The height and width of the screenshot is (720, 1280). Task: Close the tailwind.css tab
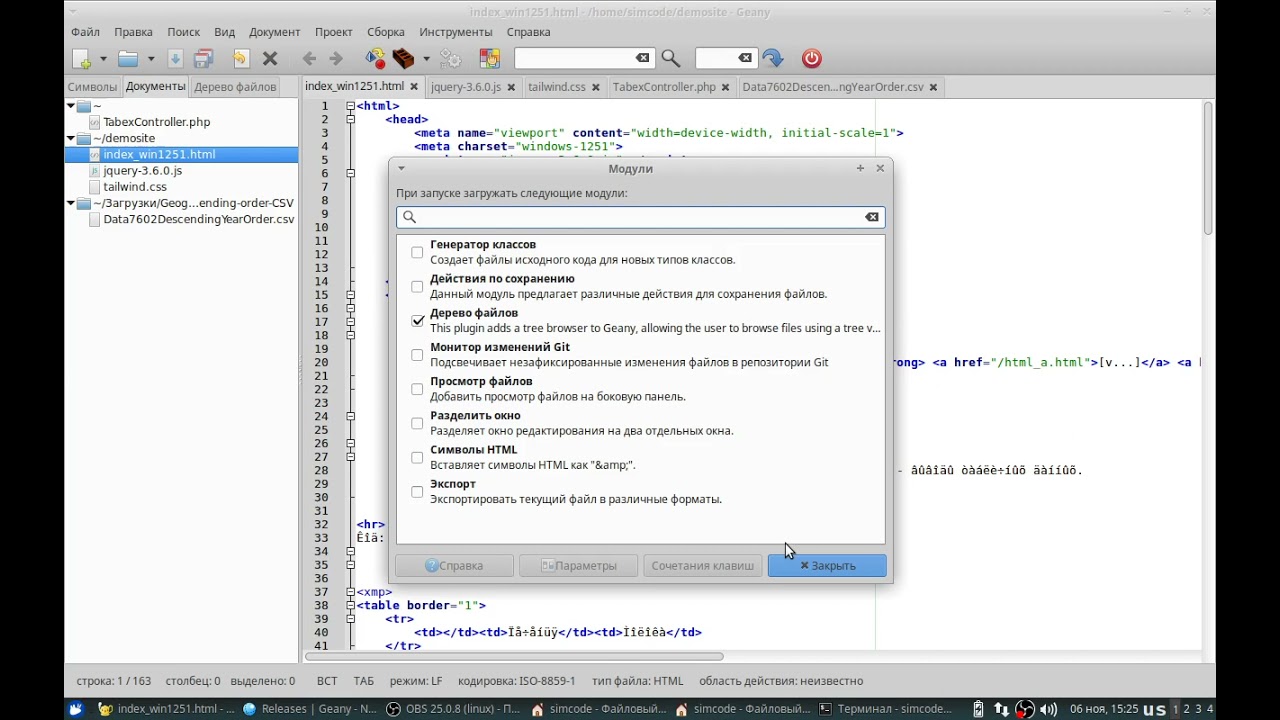click(596, 87)
